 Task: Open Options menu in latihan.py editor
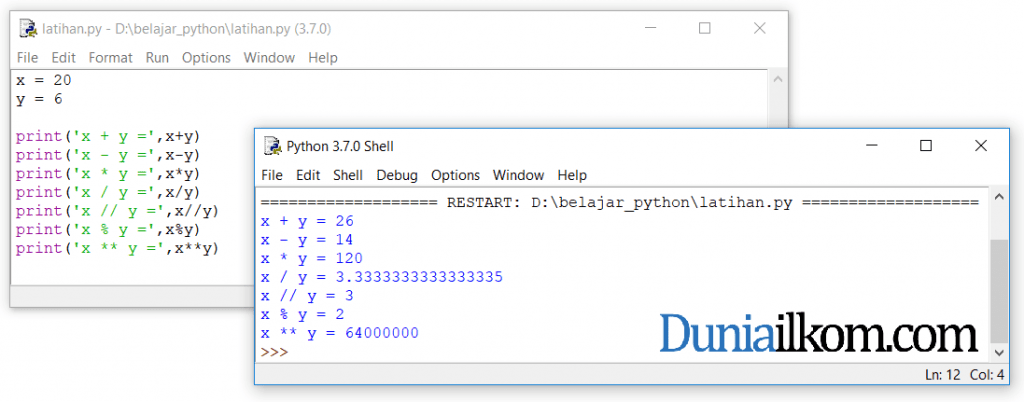(206, 57)
